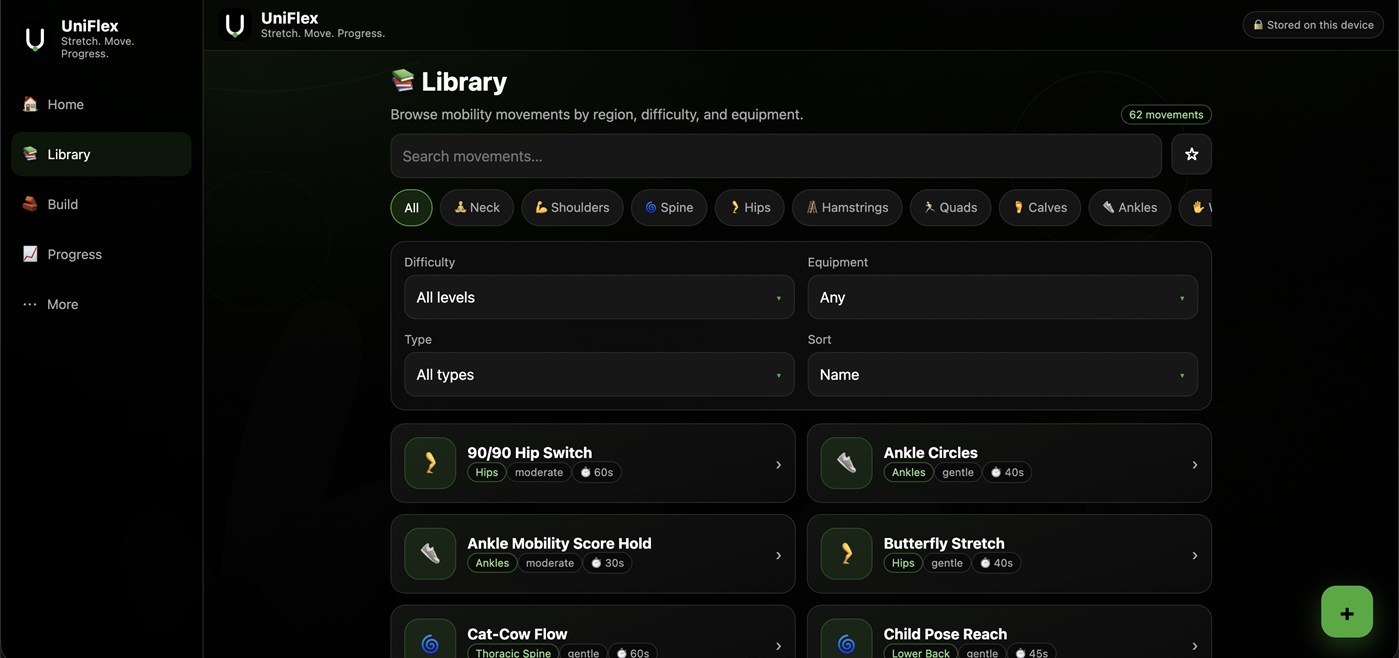Click books emoji beside Library heading
1399x658 pixels.
[402, 81]
